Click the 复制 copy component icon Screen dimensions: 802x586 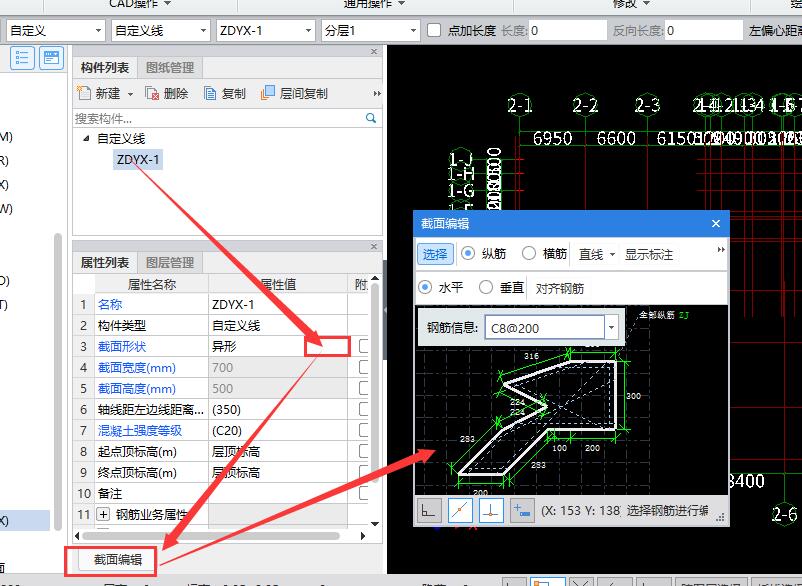[x=210, y=93]
